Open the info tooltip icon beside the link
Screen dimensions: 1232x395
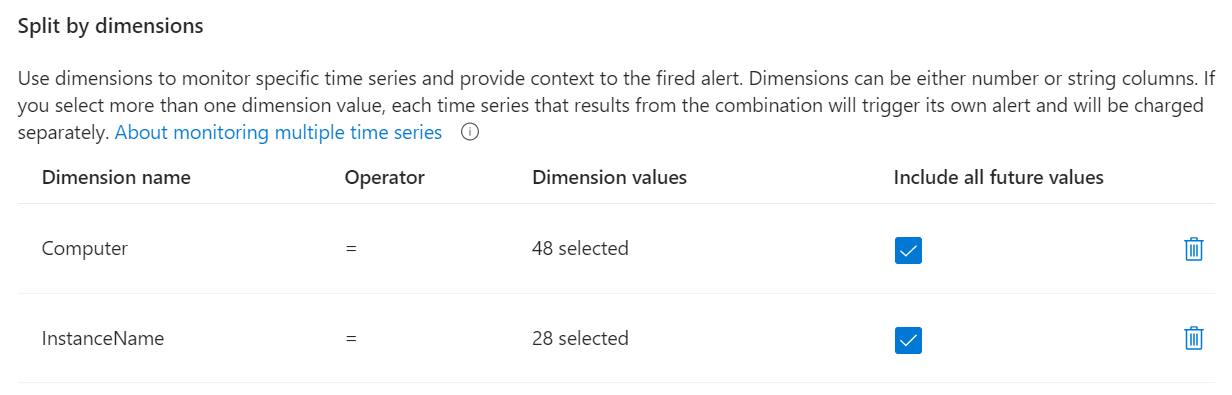point(470,133)
